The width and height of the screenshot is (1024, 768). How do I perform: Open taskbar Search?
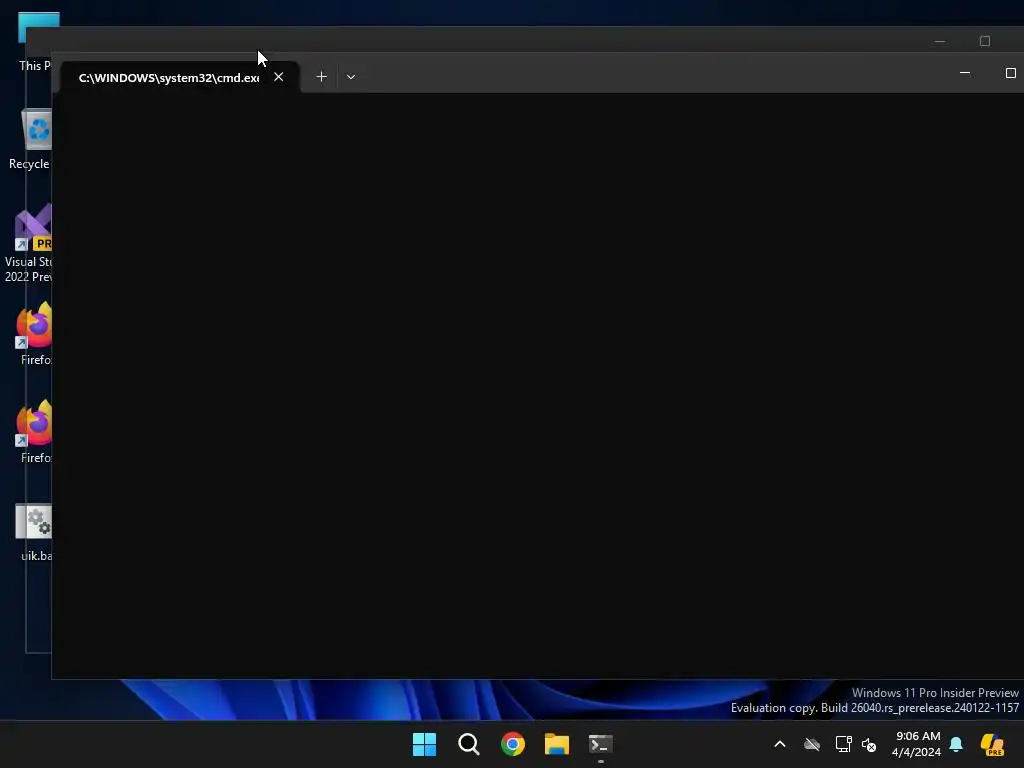click(469, 744)
